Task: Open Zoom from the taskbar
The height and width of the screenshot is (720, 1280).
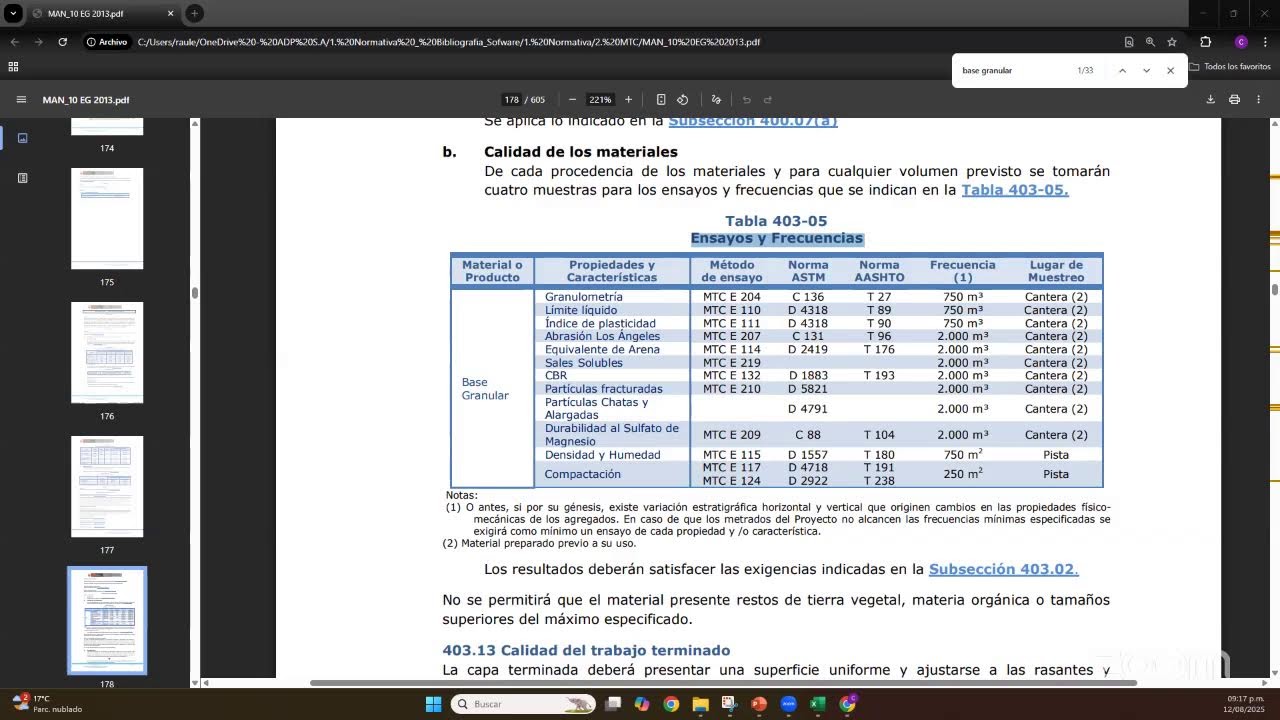Action: pyautogui.click(x=788, y=704)
